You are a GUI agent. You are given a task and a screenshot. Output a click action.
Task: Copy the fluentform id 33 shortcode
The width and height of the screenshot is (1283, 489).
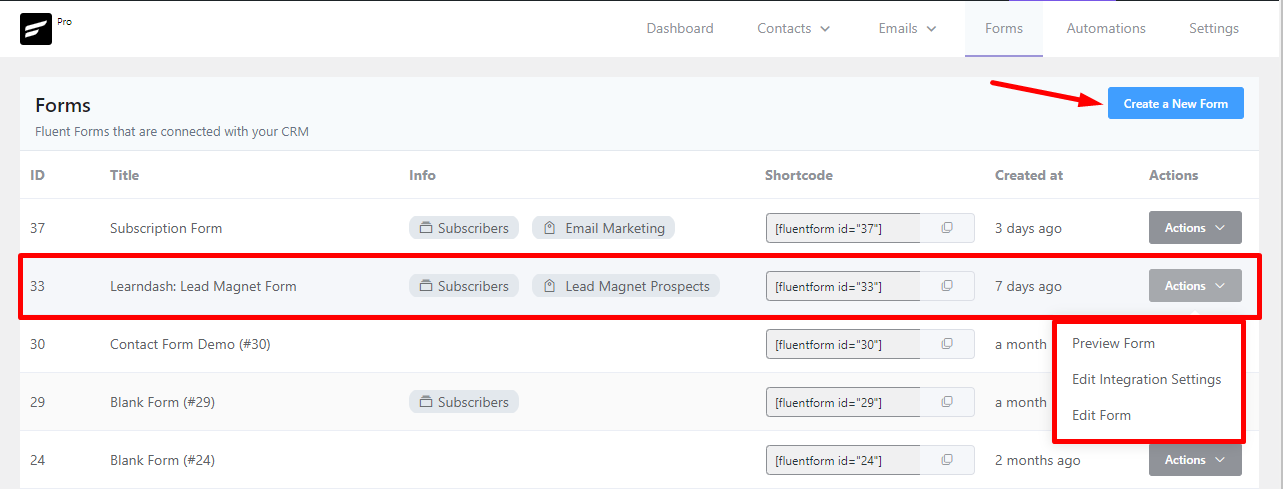click(946, 286)
